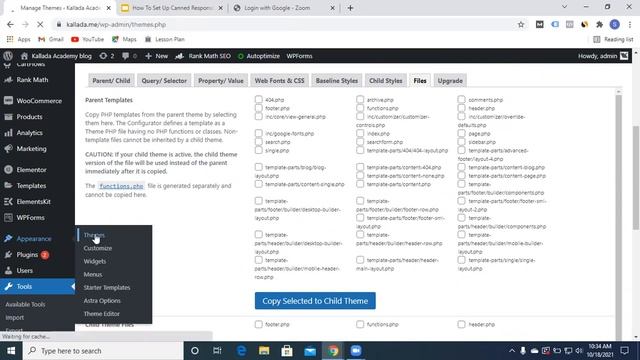Open the Howdy, admin account menu
This screenshot has width=640, height=360.
click(603, 56)
